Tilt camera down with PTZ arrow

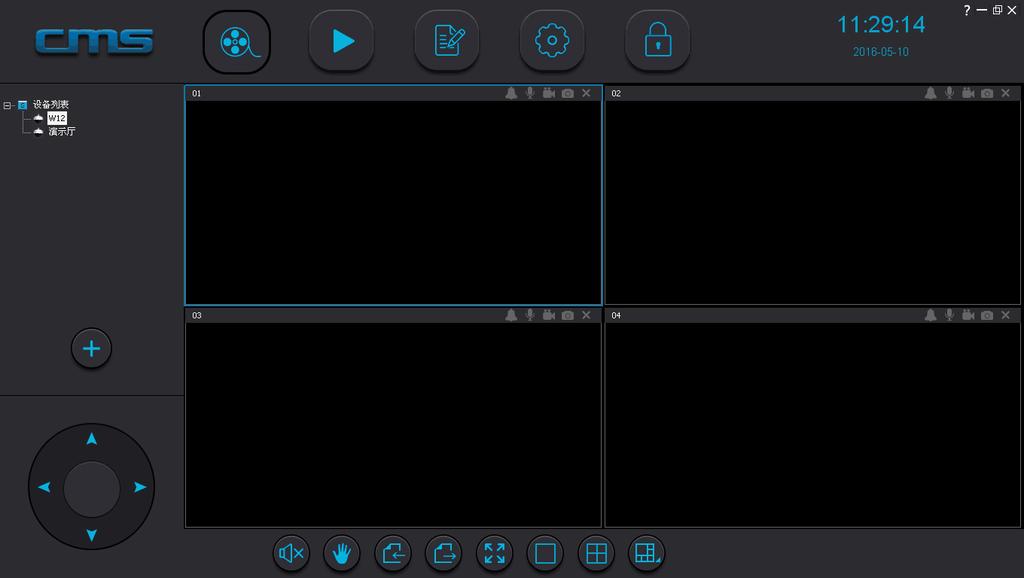91,535
